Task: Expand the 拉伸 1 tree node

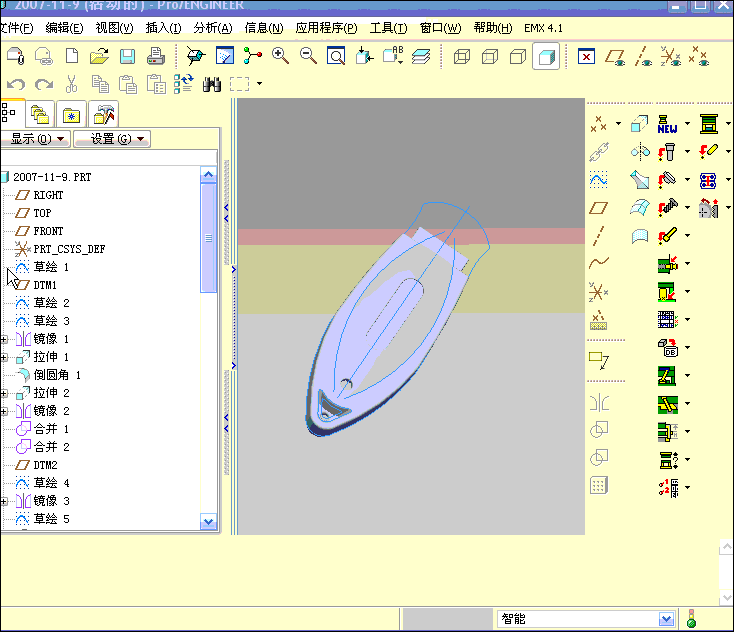Action: point(4,357)
